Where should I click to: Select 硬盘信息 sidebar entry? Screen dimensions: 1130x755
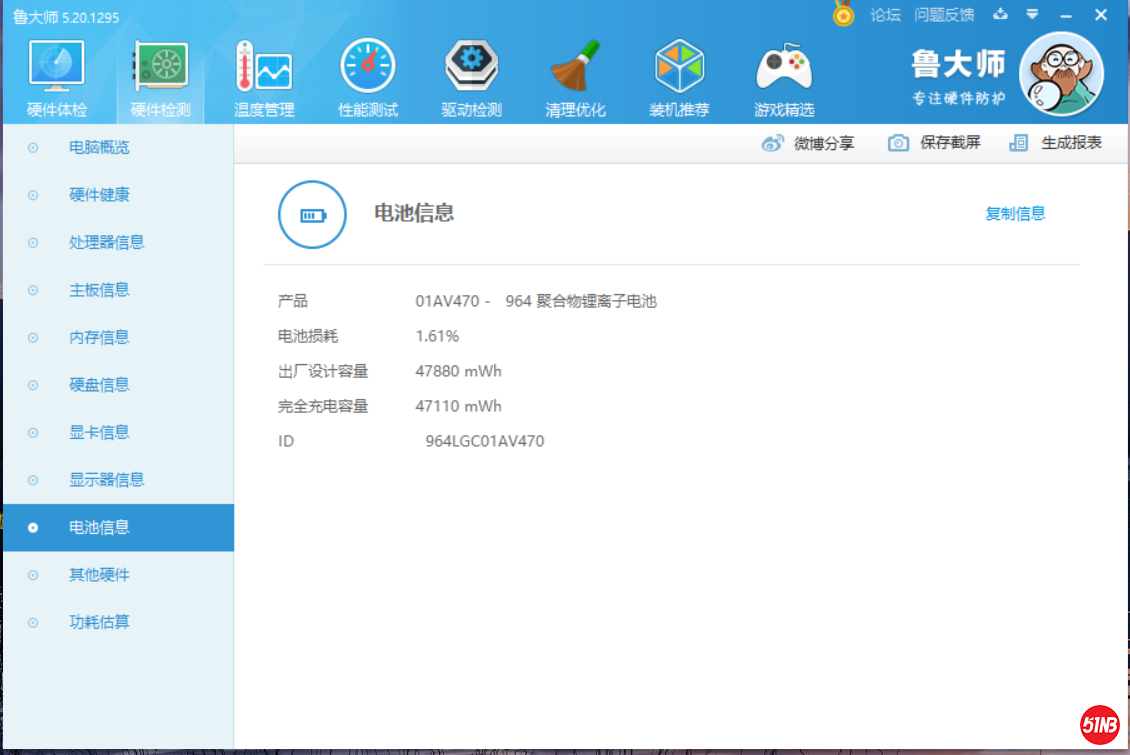coord(99,385)
